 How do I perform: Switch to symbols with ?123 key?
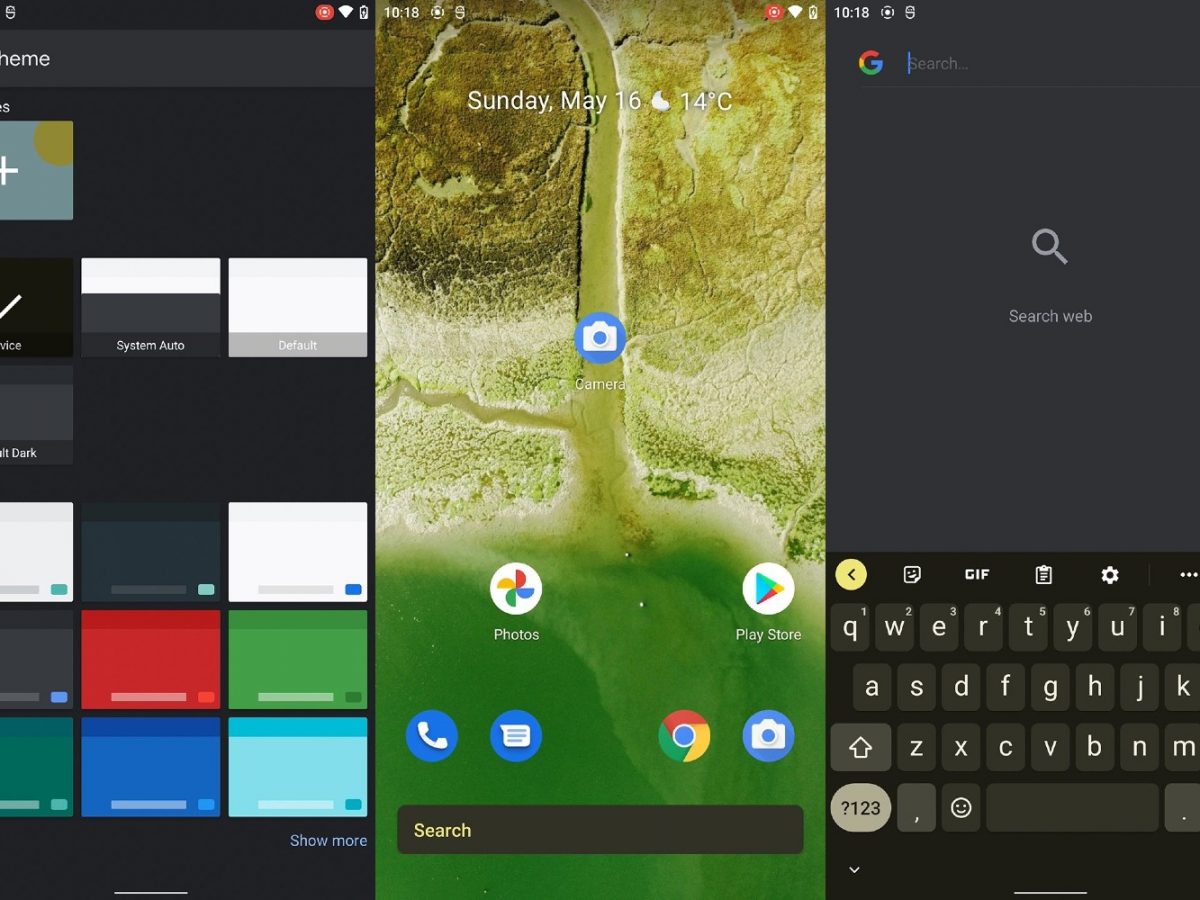click(861, 808)
